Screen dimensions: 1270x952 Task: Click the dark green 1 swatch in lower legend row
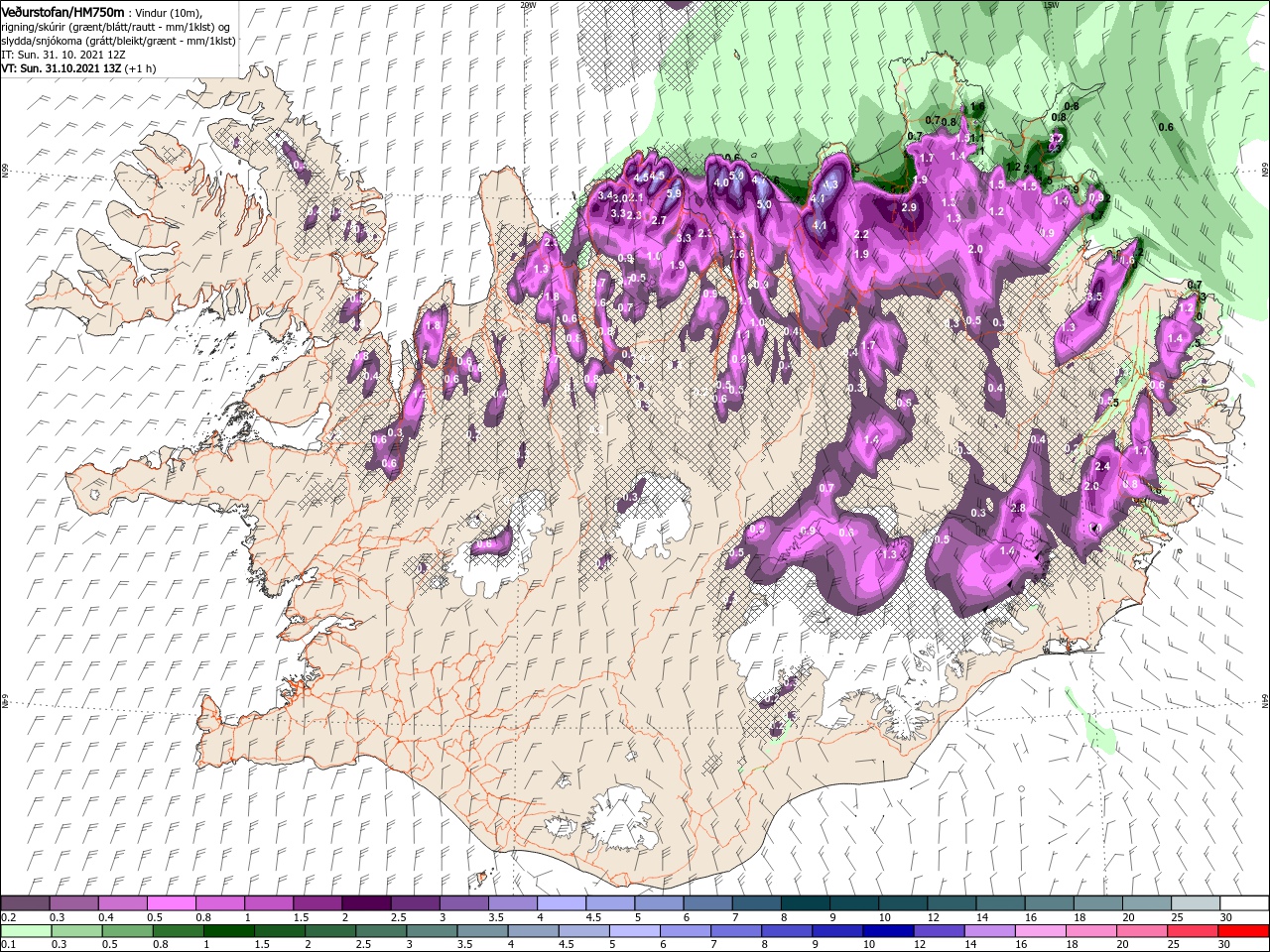(229, 931)
